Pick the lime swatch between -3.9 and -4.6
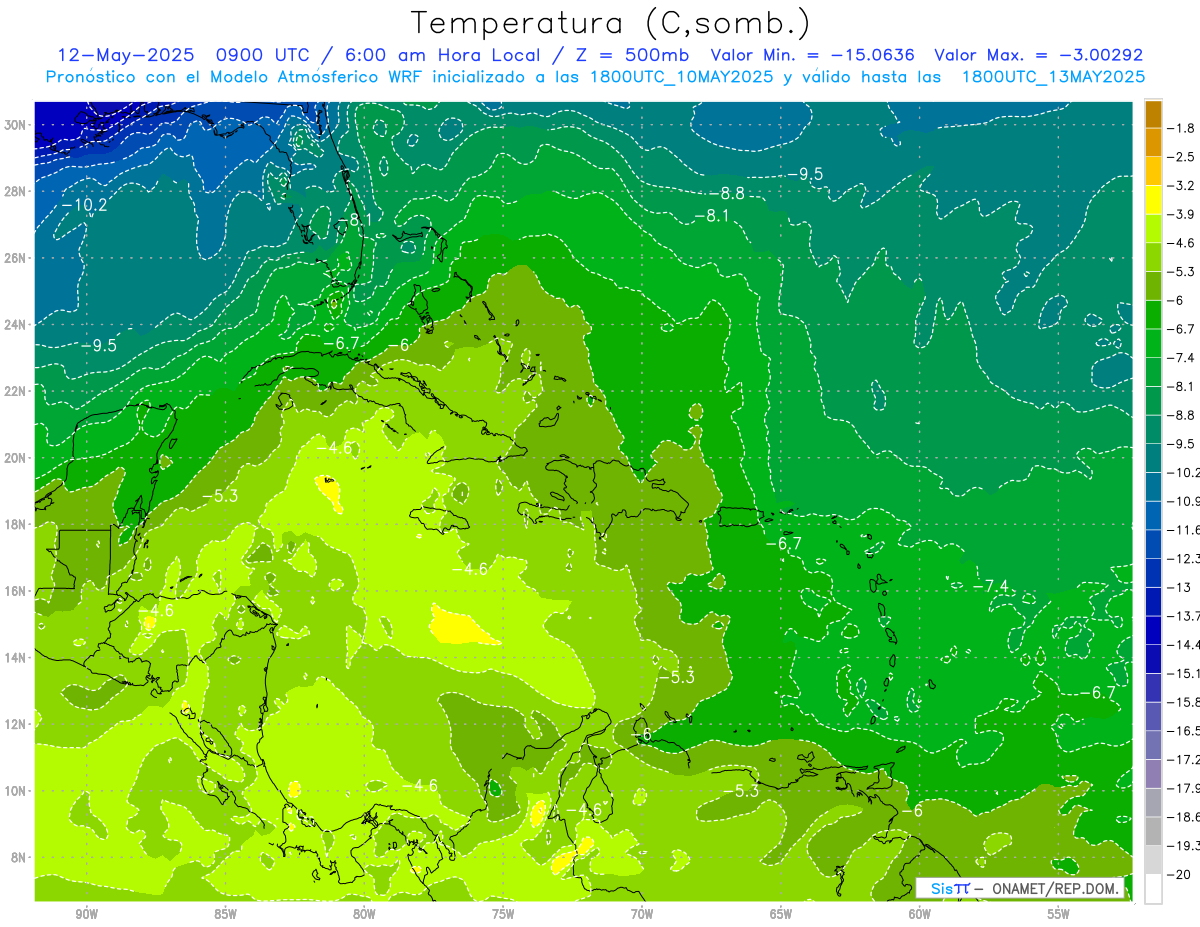Image resolution: width=1200 pixels, height=927 pixels. [x=1153, y=229]
